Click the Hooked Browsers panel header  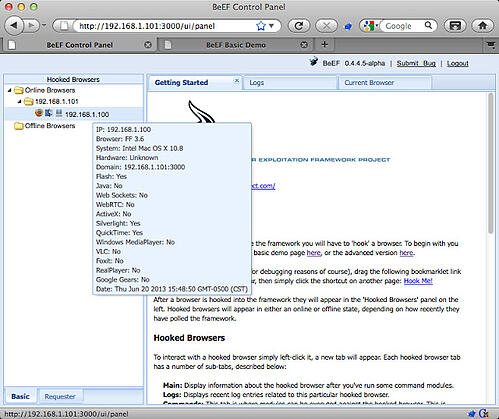[x=73, y=79]
